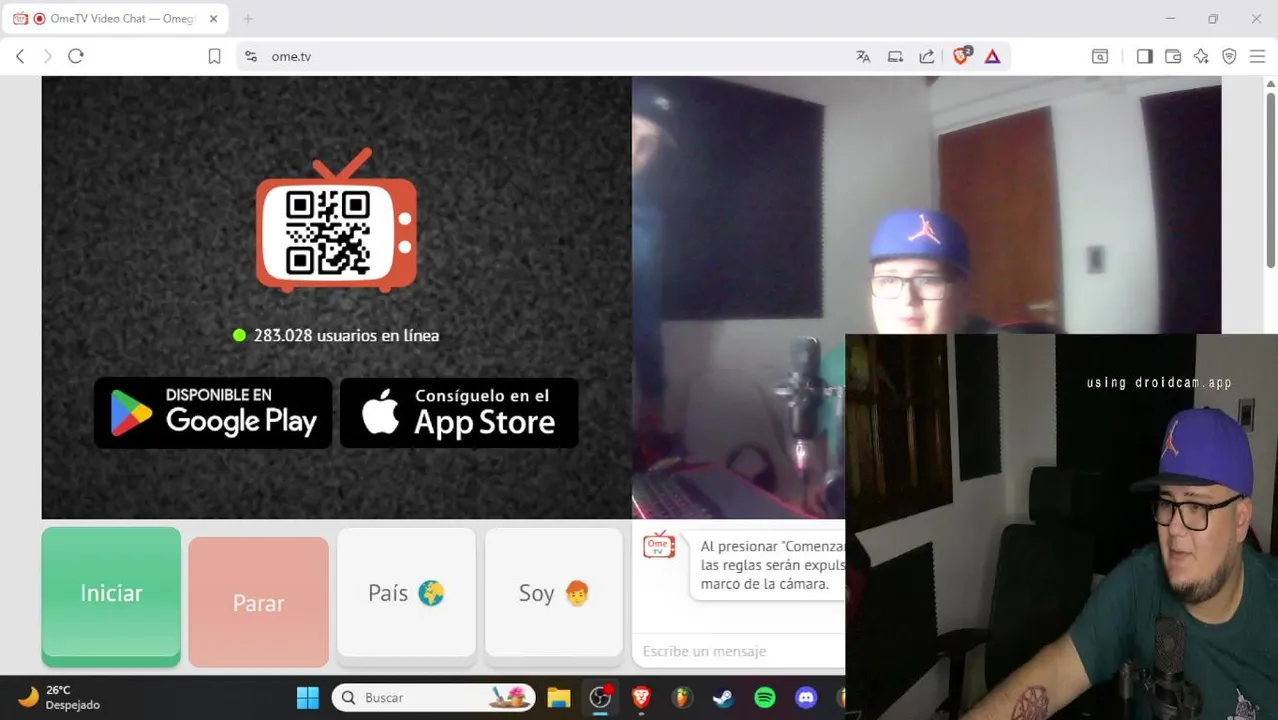Open Leo AI assistant icon
This screenshot has height=720, width=1278.
pos(1201,57)
